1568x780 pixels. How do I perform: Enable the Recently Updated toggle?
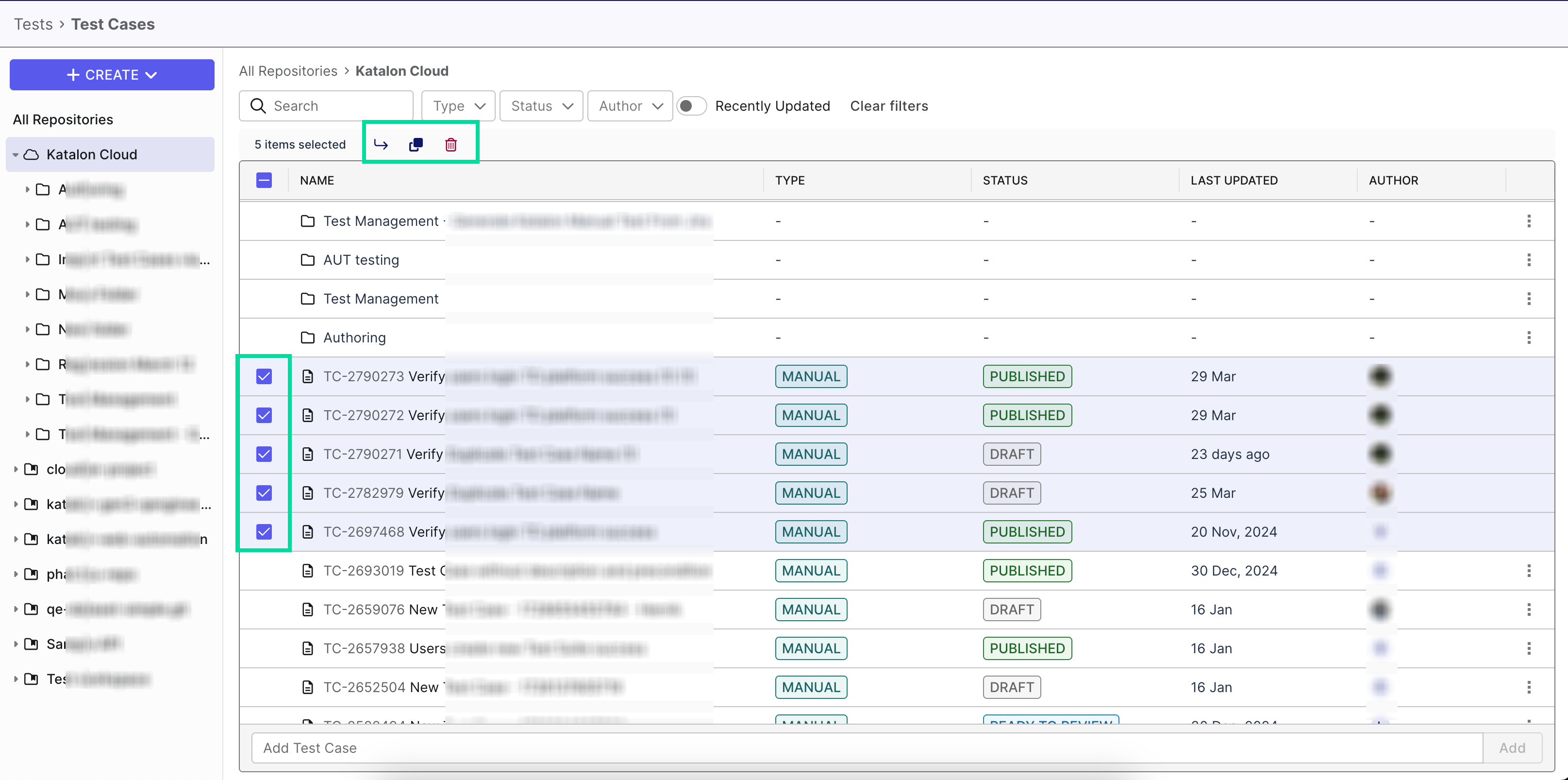point(691,105)
